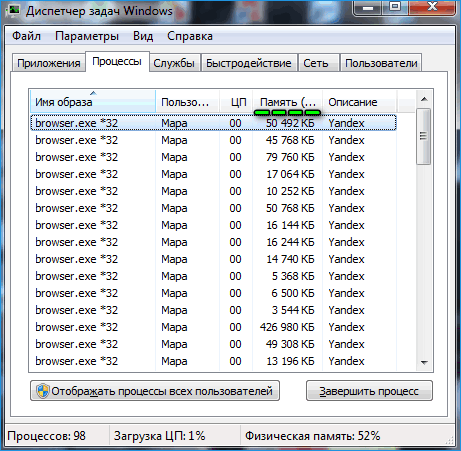This screenshot has height=451, width=461.
Task: Select browser.exe row using 14 740 КБ
Action: coord(213,259)
